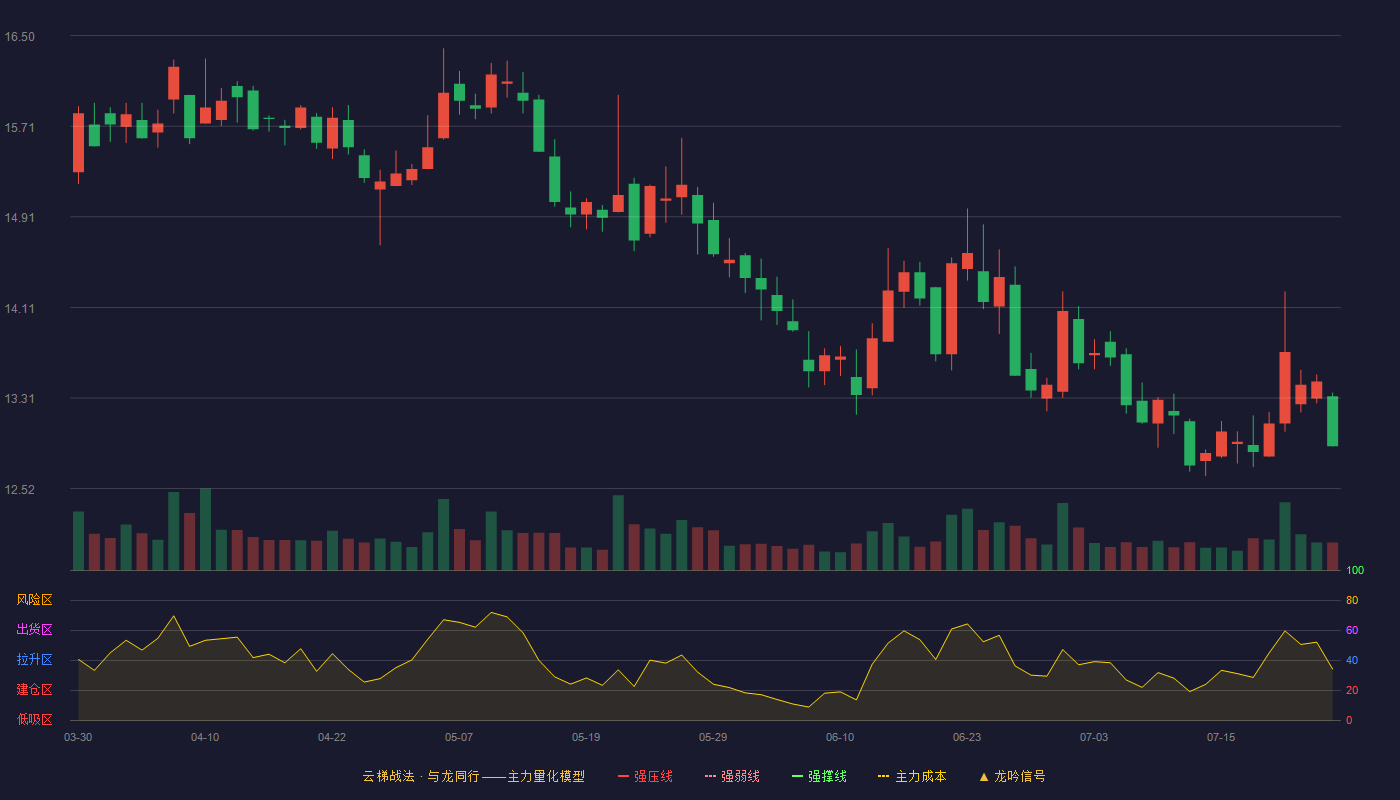Click the 05-29 date label
The image size is (1400, 800).
(713, 737)
